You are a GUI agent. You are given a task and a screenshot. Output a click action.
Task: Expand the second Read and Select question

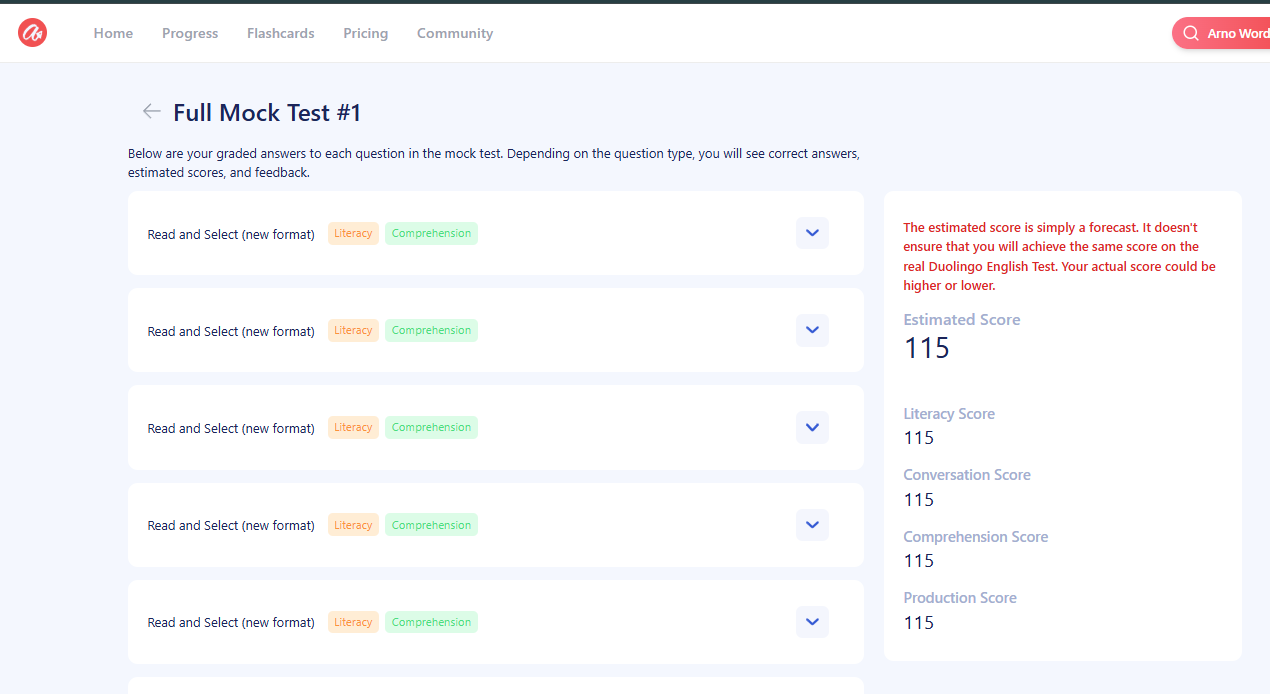click(x=812, y=330)
